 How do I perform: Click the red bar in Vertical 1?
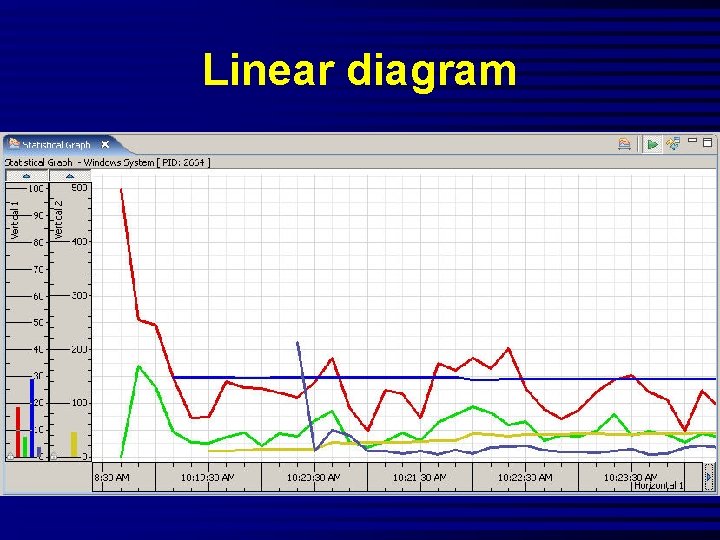point(18,432)
